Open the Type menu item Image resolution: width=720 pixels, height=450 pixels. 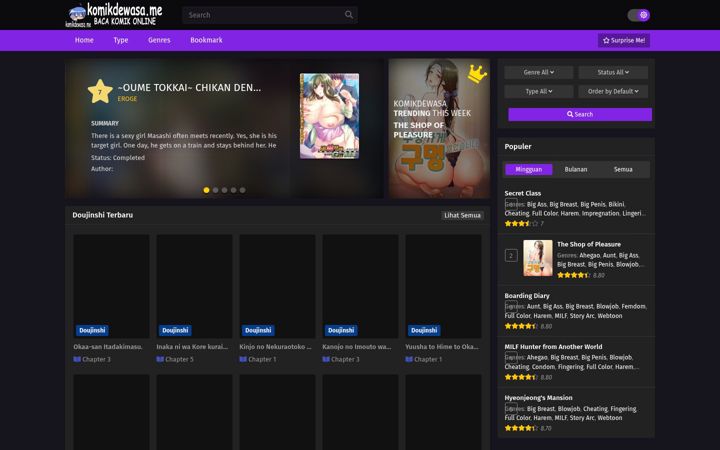tap(121, 40)
